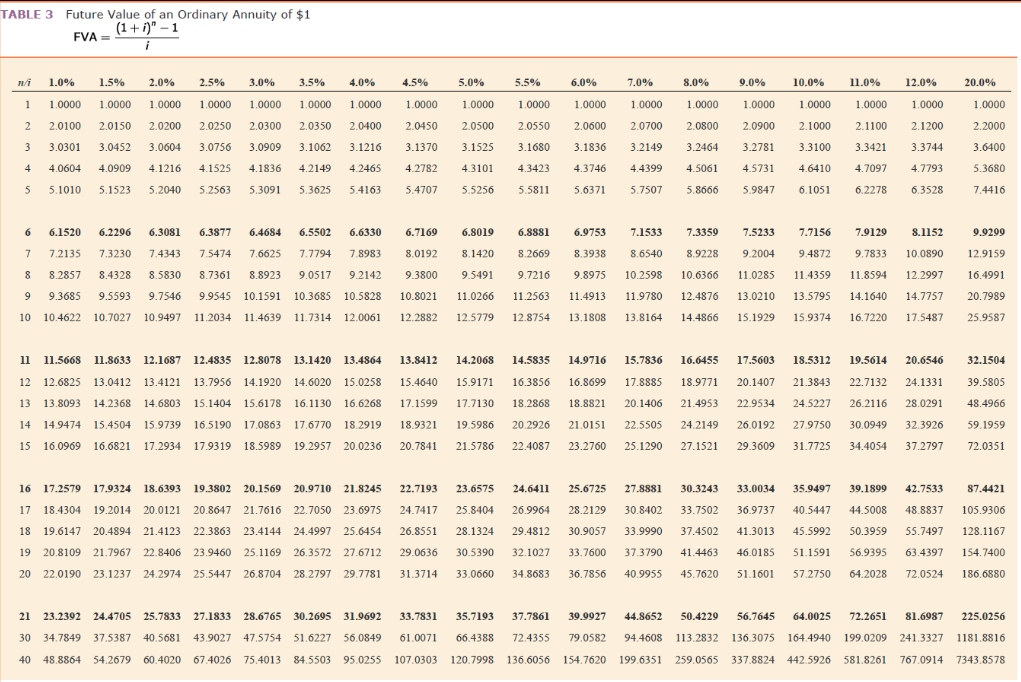
Task: Click the bold value 17.2579
Action: tap(63, 489)
